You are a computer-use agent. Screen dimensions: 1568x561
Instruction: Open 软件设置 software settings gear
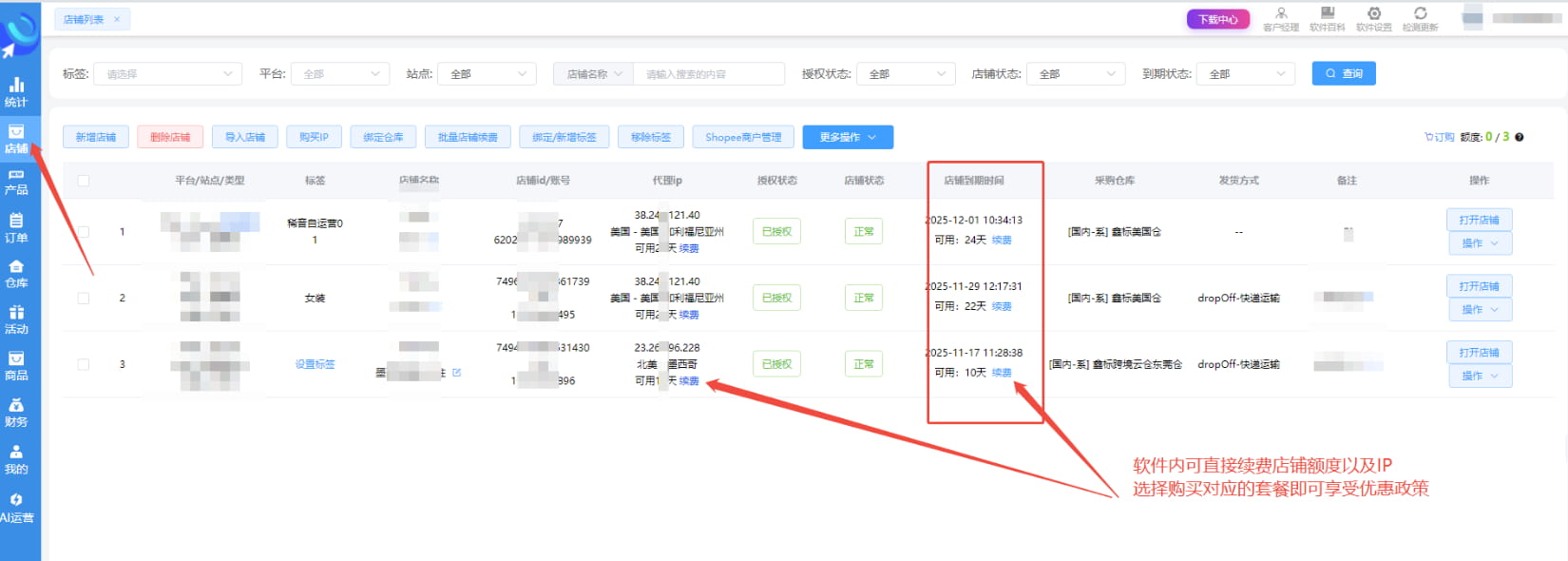tap(1373, 19)
